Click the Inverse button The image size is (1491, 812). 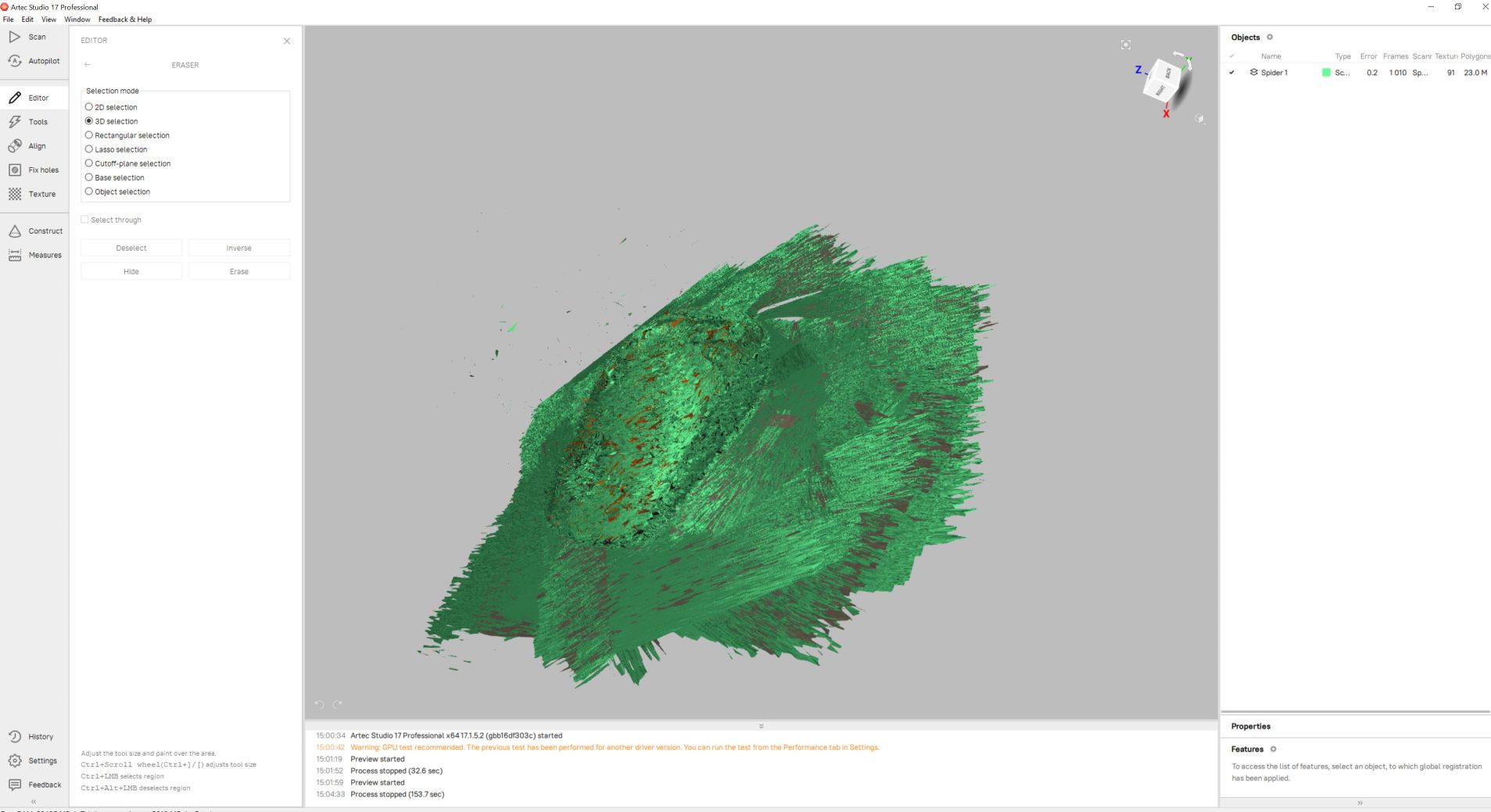pyautogui.click(x=239, y=248)
